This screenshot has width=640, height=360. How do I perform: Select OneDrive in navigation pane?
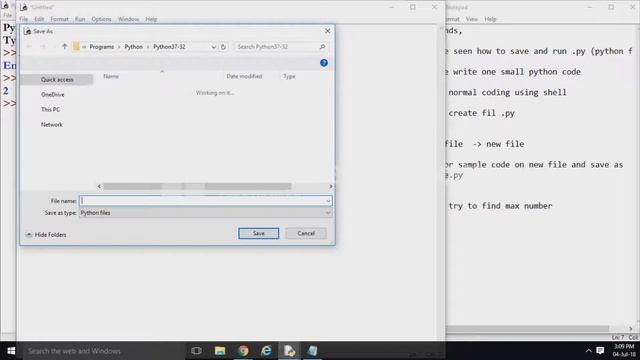[53, 95]
